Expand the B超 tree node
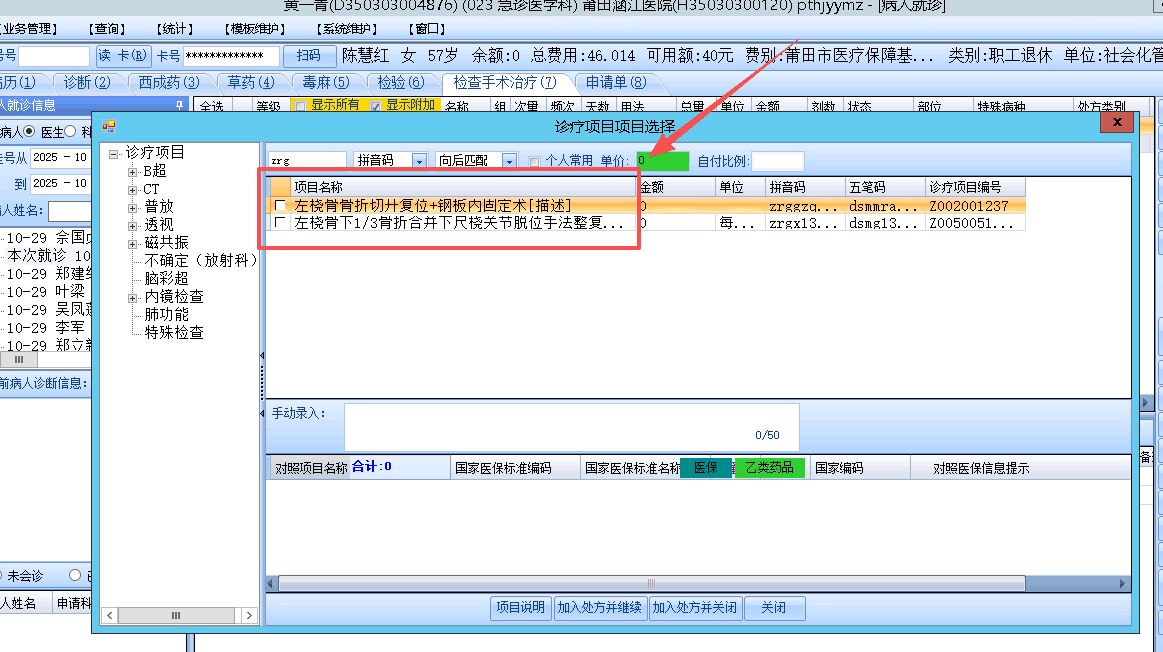 point(133,171)
